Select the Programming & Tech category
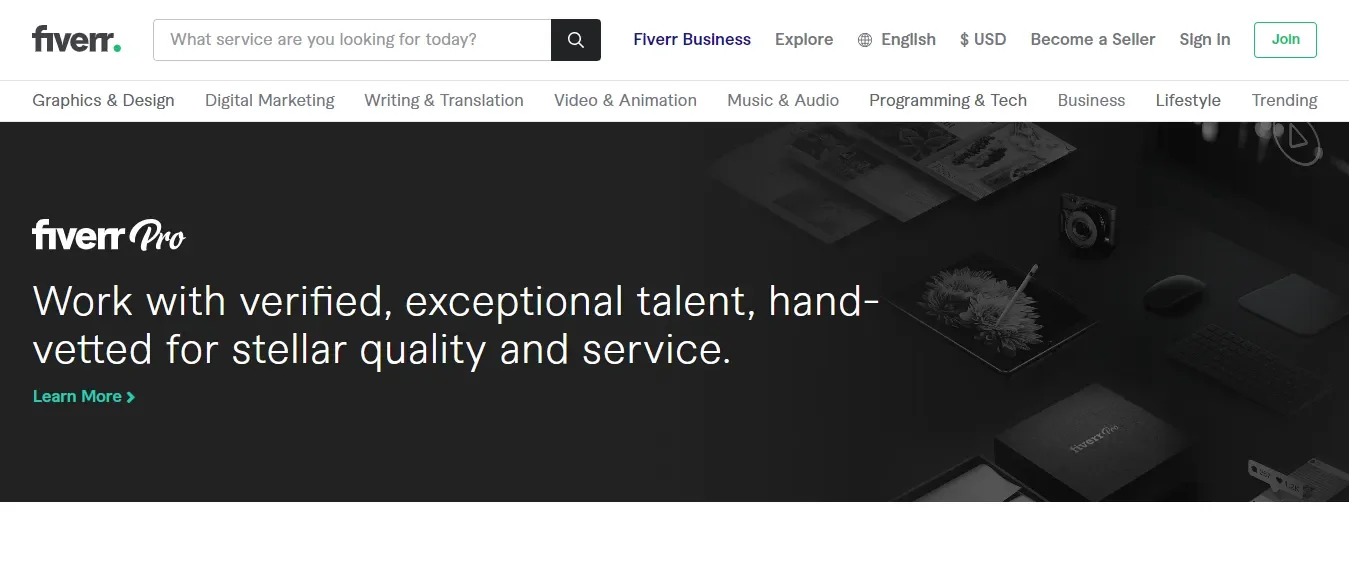Screen dimensions: 1349x572 [948, 100]
